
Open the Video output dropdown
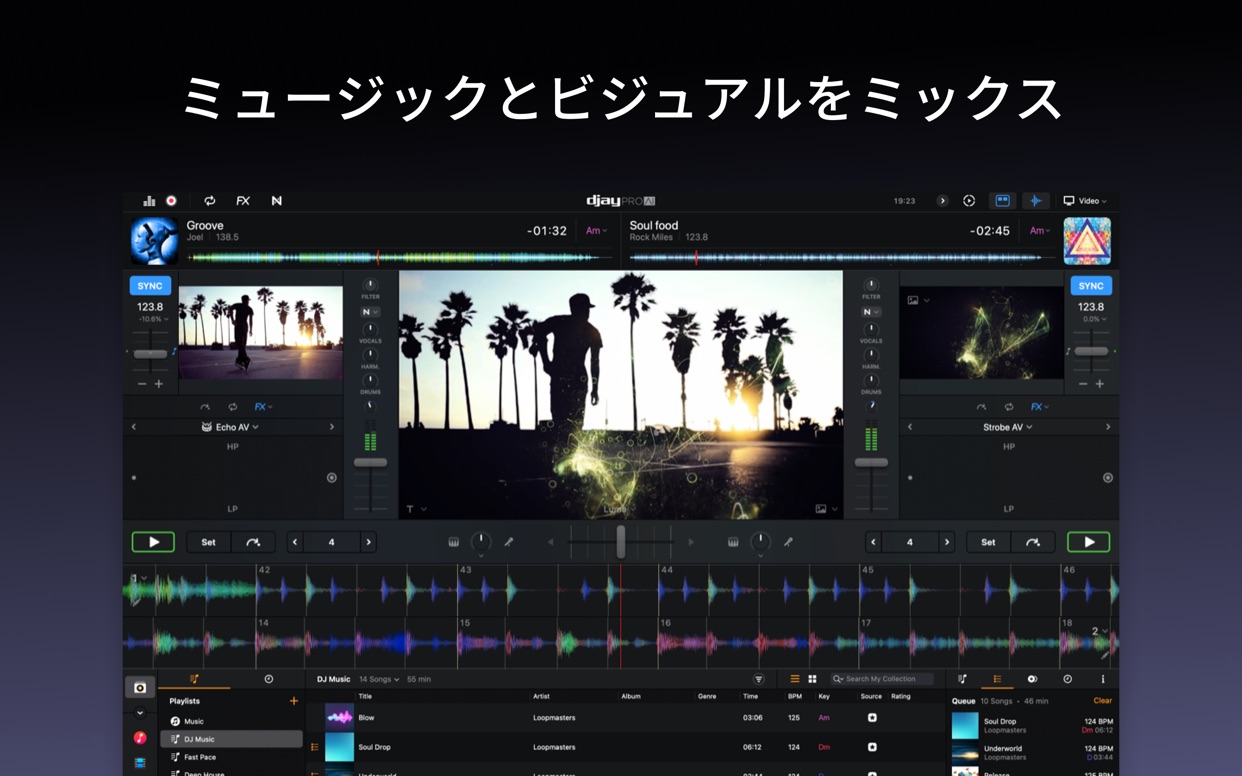[1085, 200]
